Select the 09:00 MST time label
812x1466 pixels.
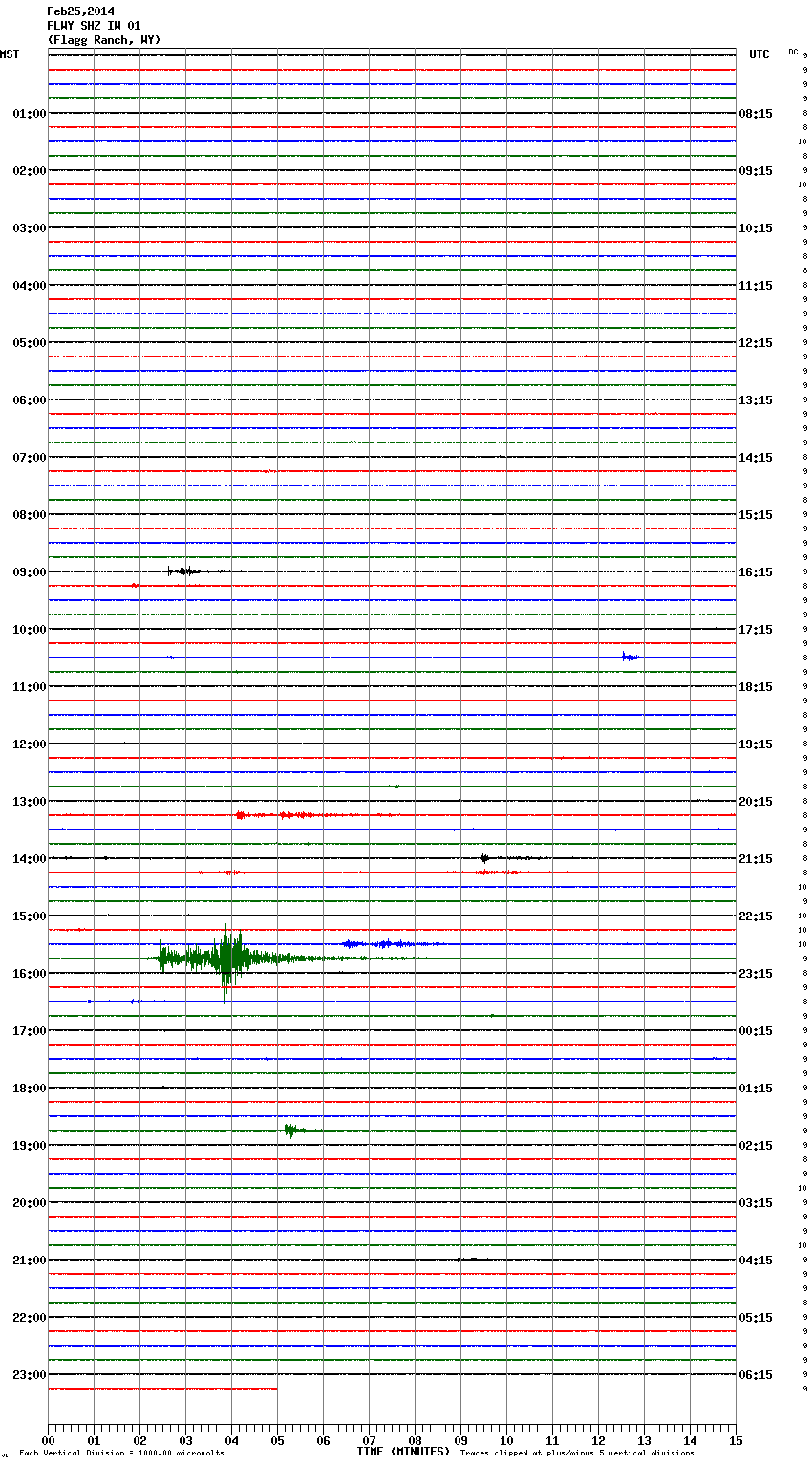(x=29, y=572)
